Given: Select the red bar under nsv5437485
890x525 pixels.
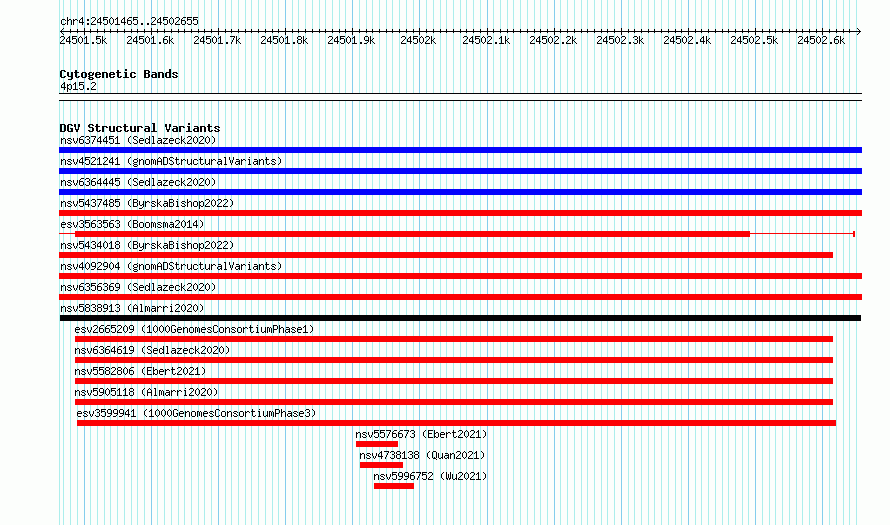Looking at the screenshot, I should click(460, 213).
